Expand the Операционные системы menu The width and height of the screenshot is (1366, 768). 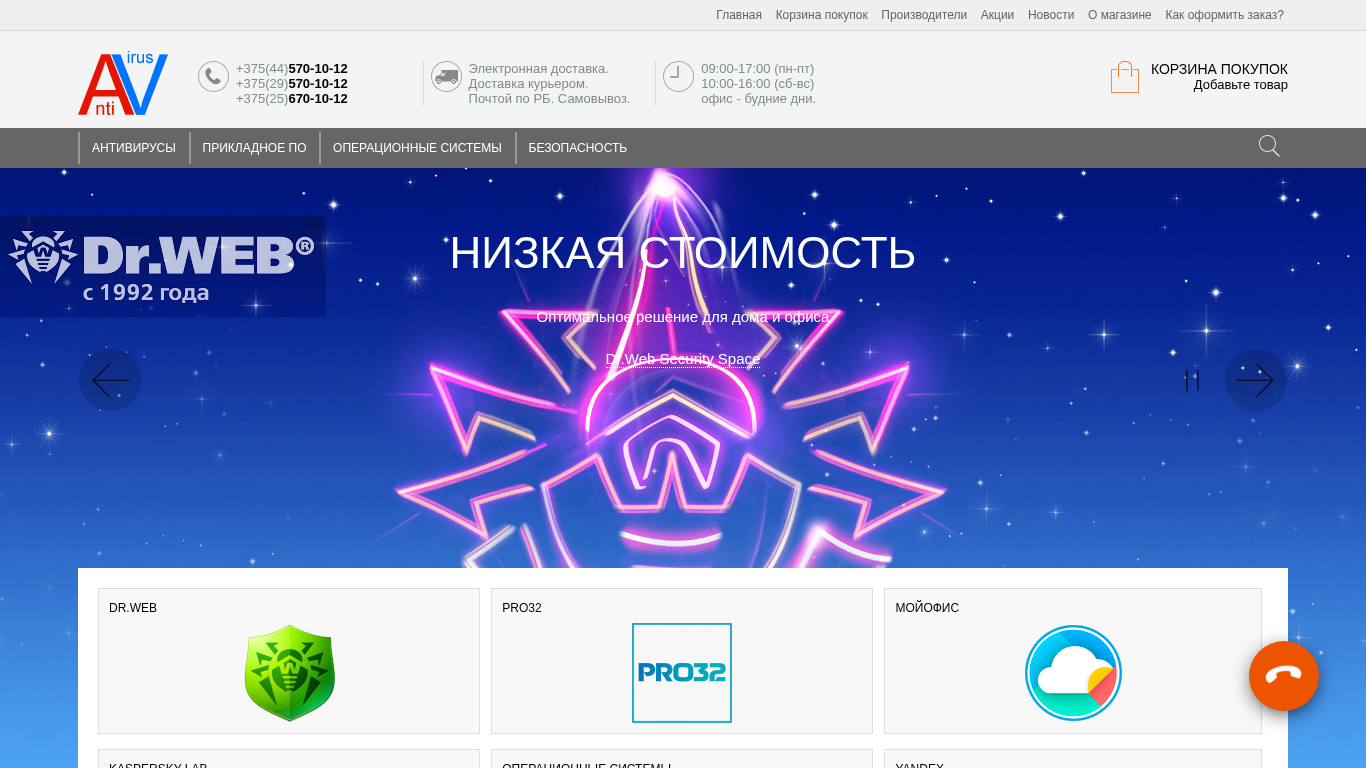(x=417, y=148)
